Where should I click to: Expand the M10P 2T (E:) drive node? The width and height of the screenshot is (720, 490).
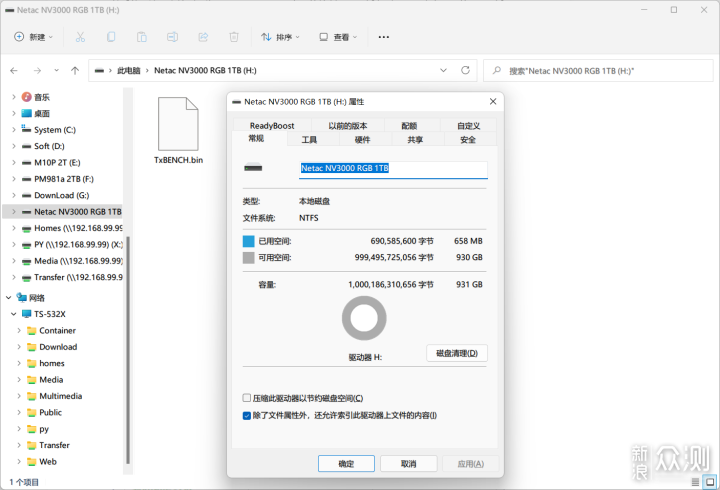click(14, 163)
